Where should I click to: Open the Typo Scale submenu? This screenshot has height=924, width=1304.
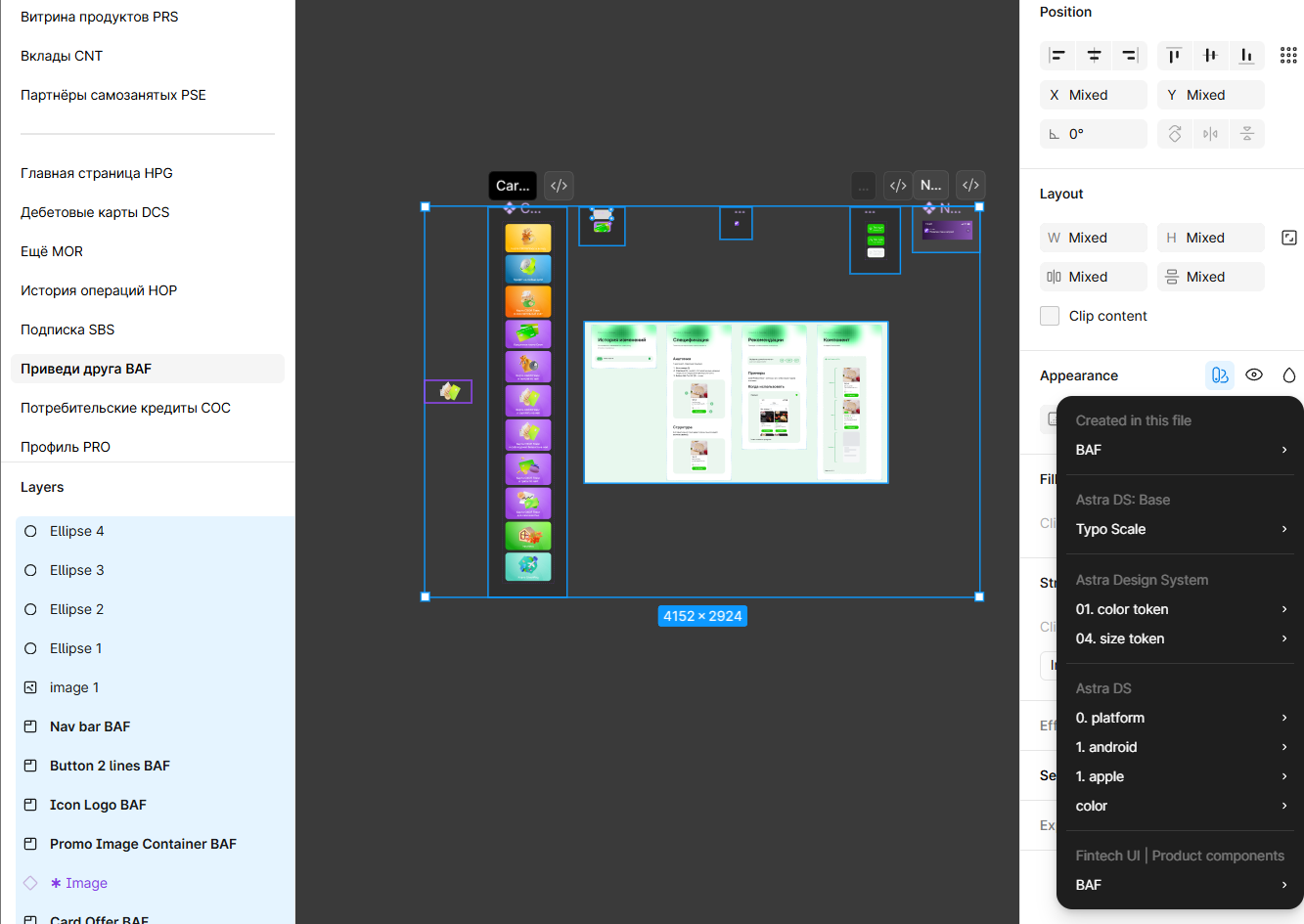pyautogui.click(x=1181, y=529)
